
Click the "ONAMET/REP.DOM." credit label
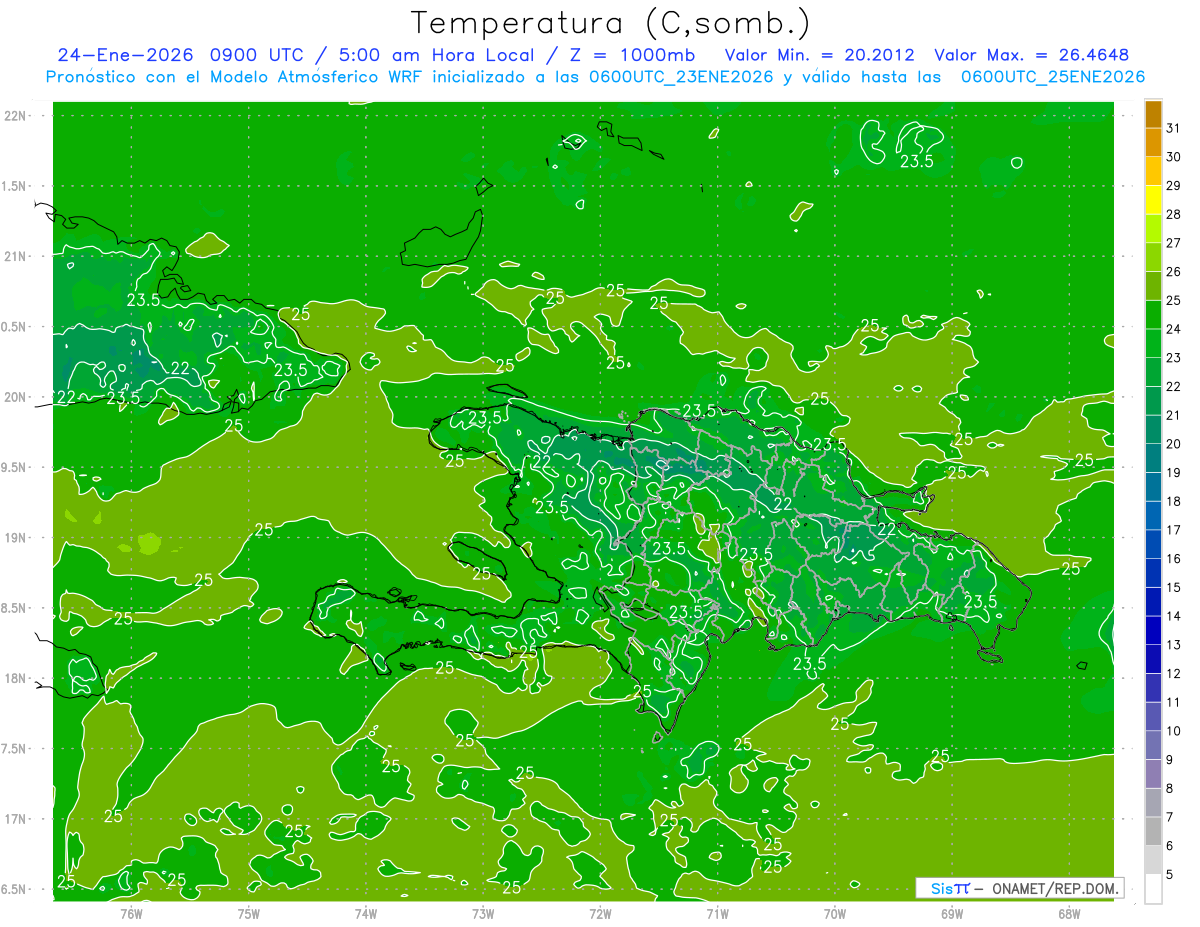coord(1055,888)
